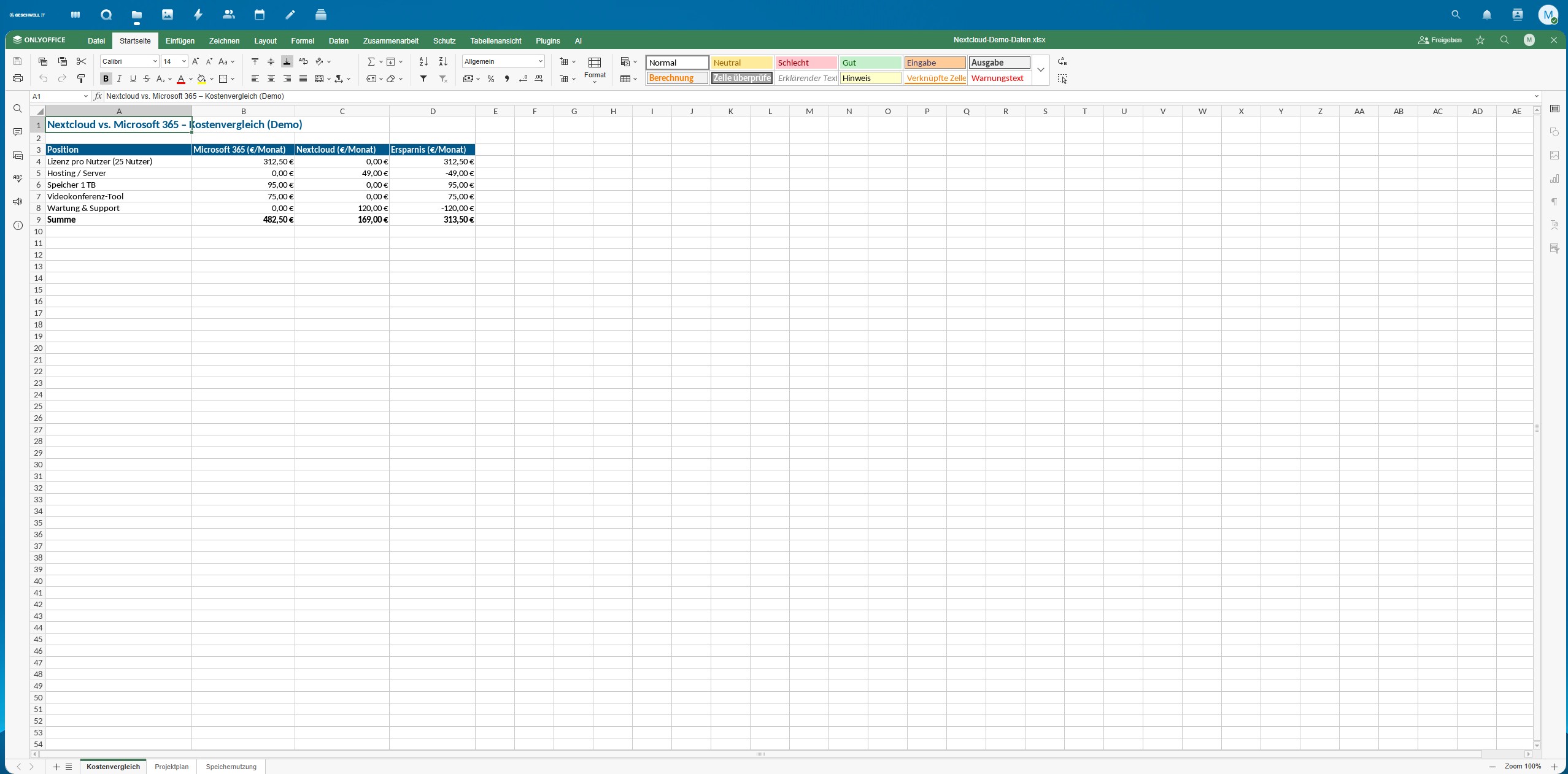Image resolution: width=1568 pixels, height=774 pixels.
Task: Select cell with Summe label
Action: 118,220
